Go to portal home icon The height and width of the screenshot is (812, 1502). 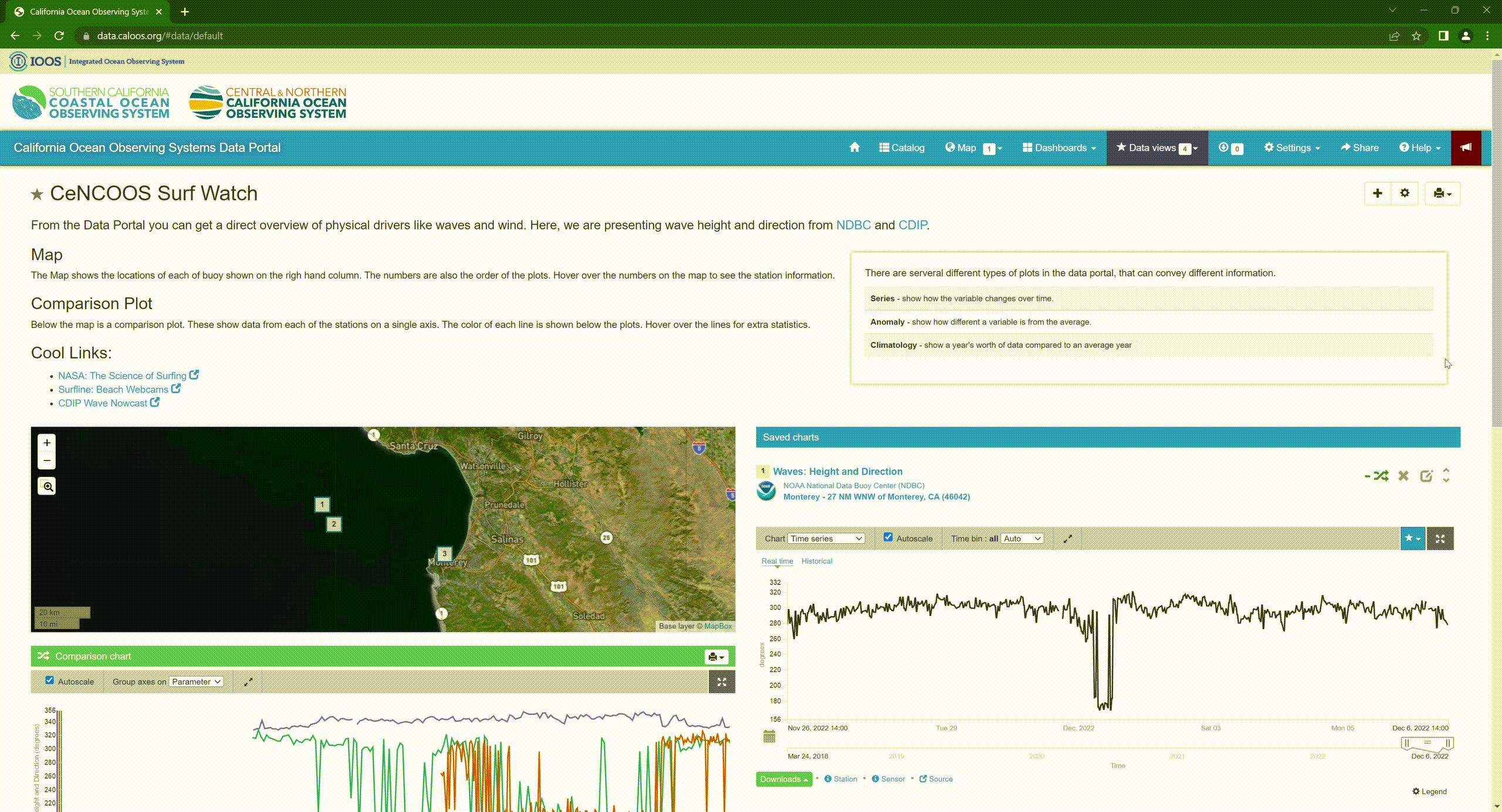click(x=854, y=147)
